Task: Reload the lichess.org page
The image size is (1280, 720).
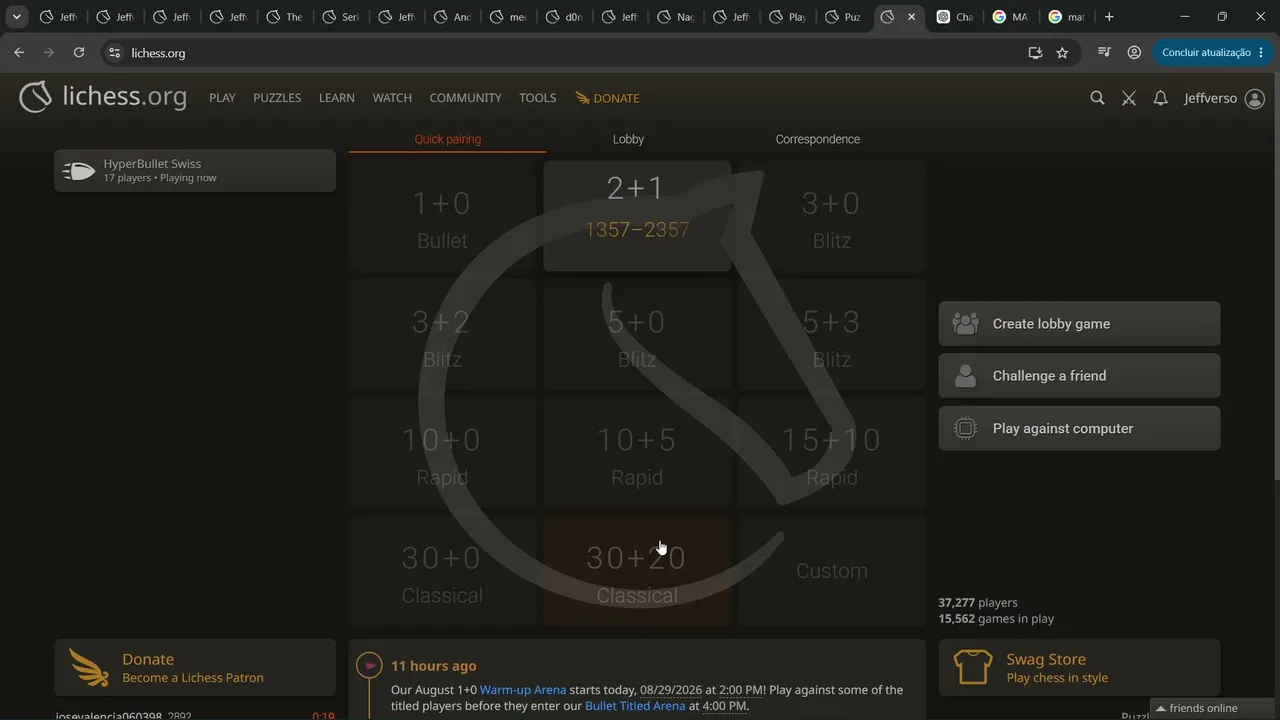Action: tap(79, 53)
